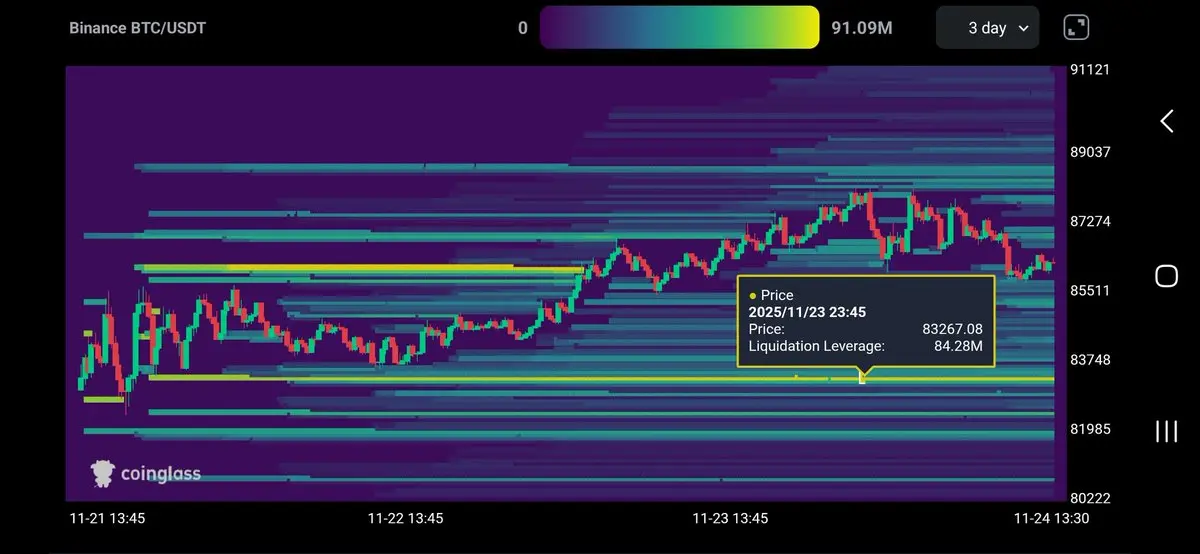Viewport: 1200px width, 554px height.
Task: Click the bright yellow liquidation band near 86000
Action: click(x=360, y=268)
